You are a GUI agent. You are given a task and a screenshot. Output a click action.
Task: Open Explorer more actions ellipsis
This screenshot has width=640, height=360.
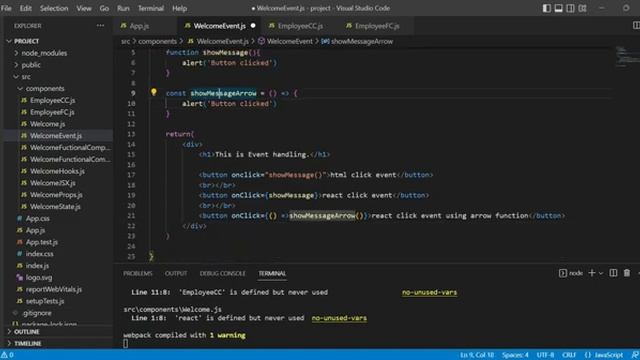[x=100, y=26]
